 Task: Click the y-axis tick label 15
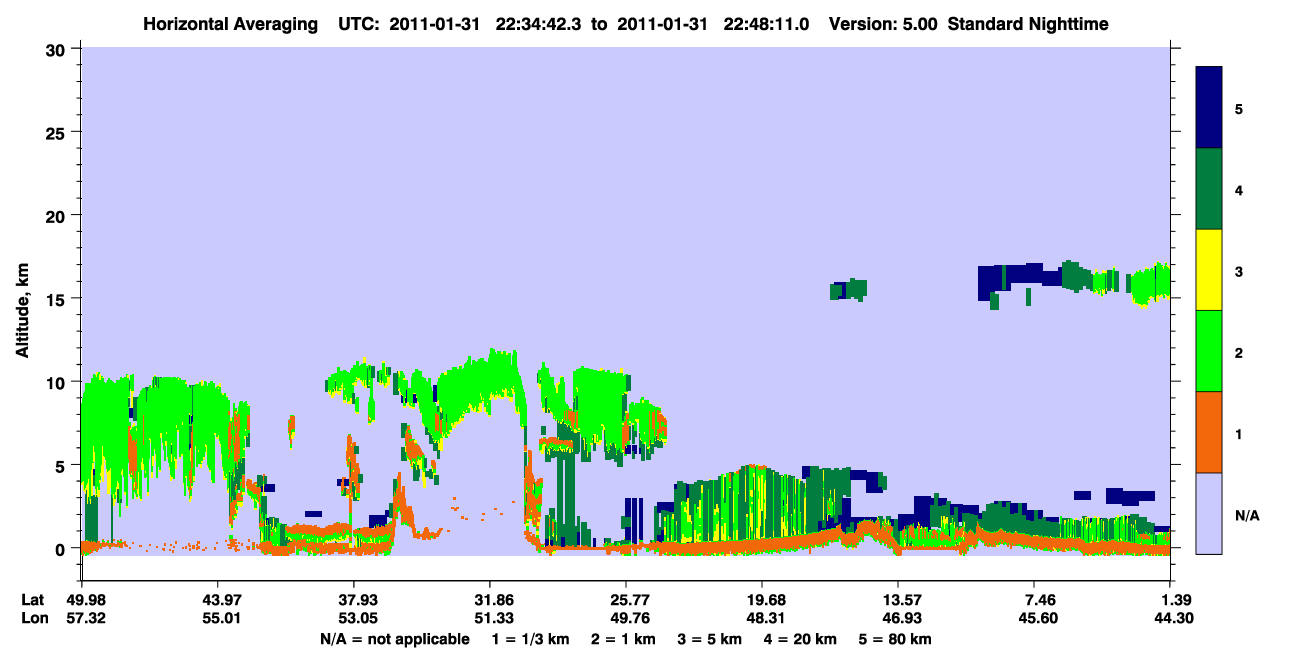point(58,299)
